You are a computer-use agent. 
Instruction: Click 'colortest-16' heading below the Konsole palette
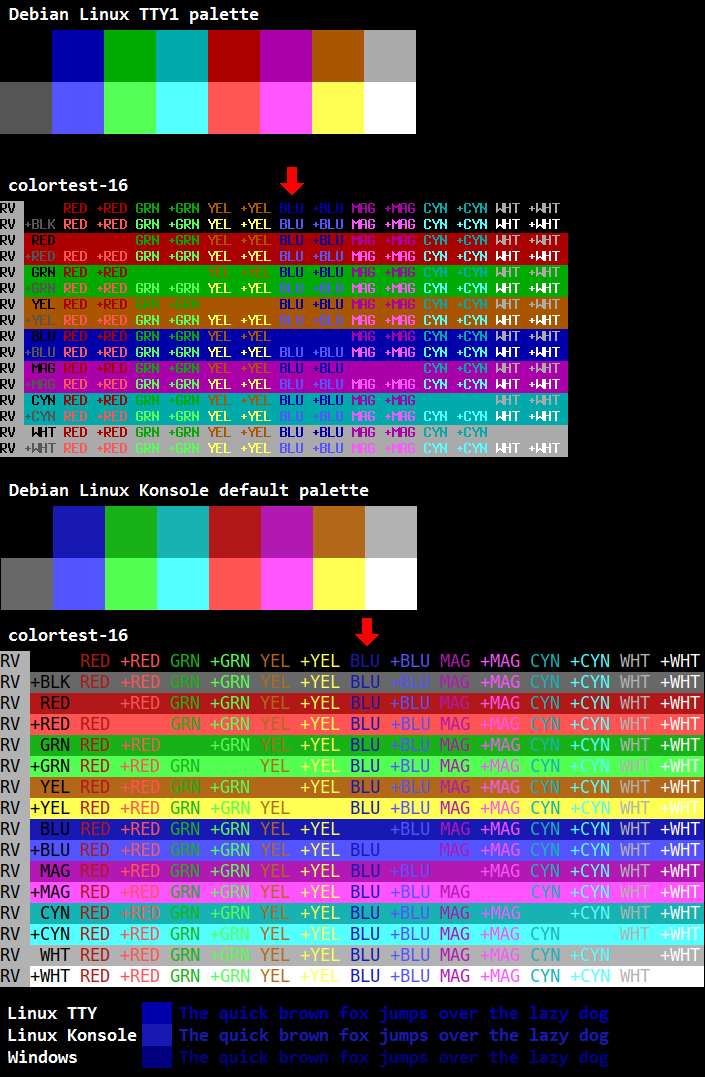pyautogui.click(x=68, y=635)
